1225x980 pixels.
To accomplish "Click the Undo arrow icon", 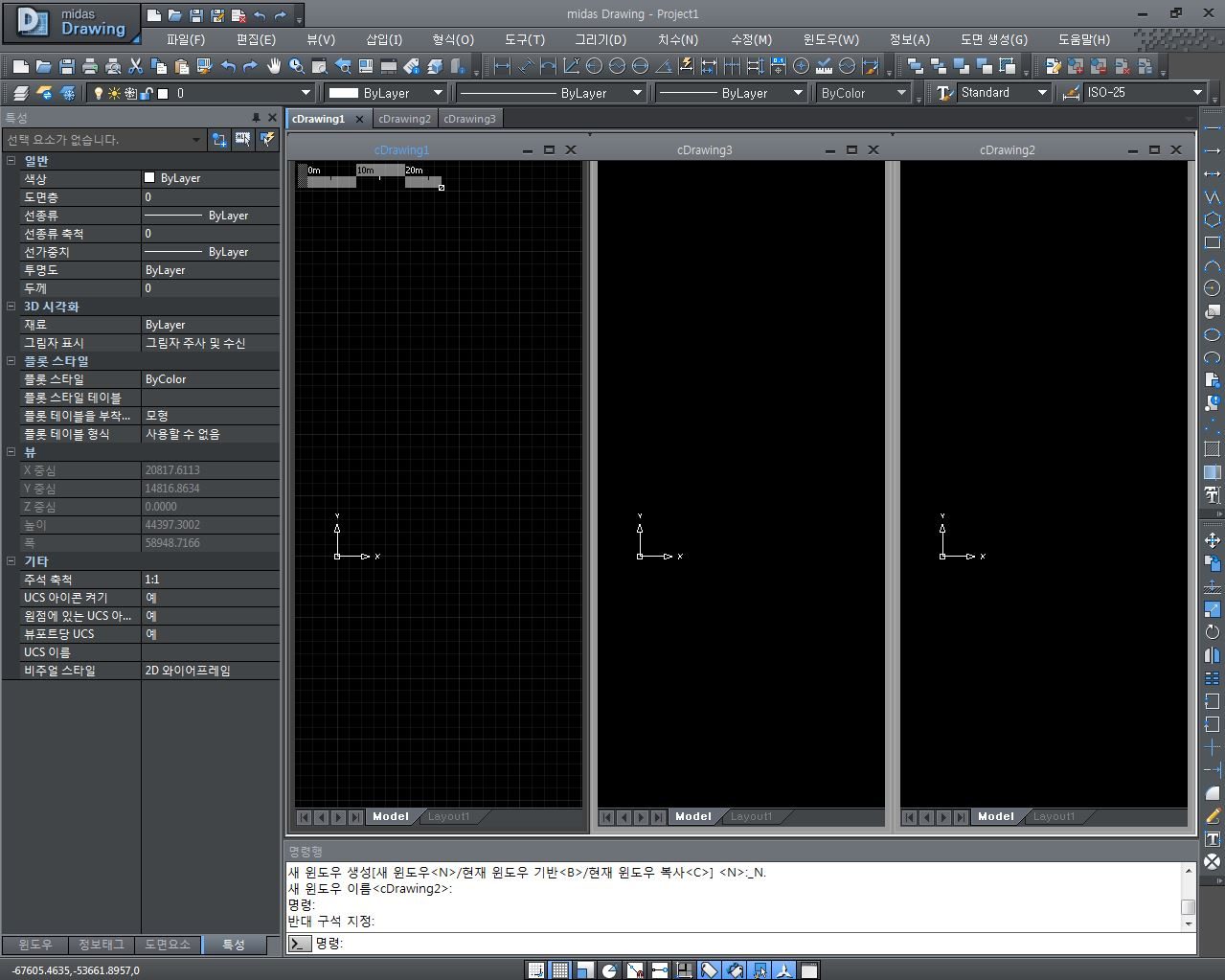I will (228, 66).
